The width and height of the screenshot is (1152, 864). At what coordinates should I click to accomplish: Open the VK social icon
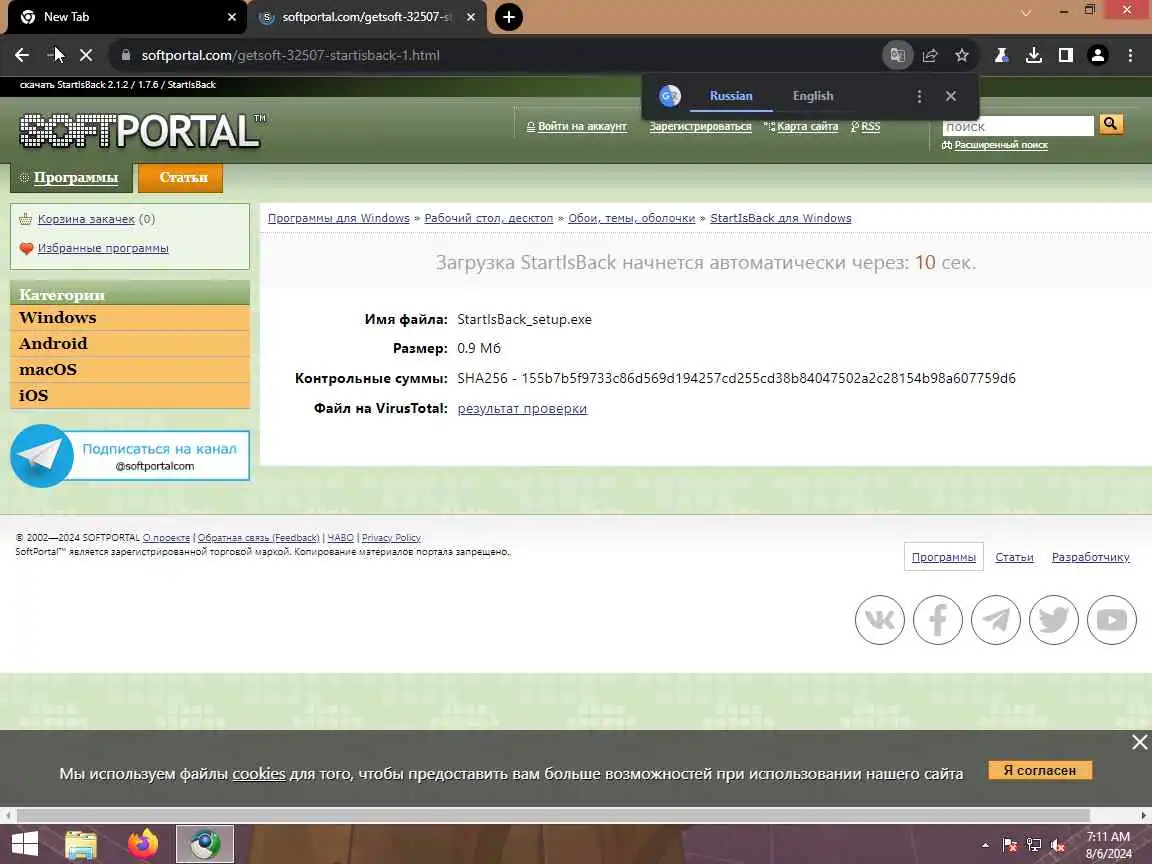879,620
